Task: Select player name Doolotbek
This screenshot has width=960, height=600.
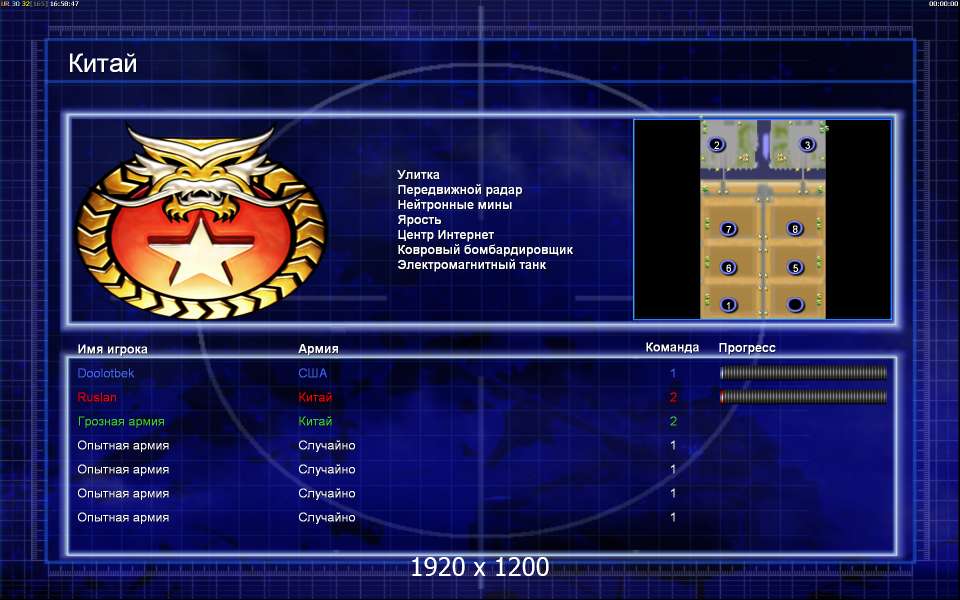Action: pyautogui.click(x=105, y=373)
